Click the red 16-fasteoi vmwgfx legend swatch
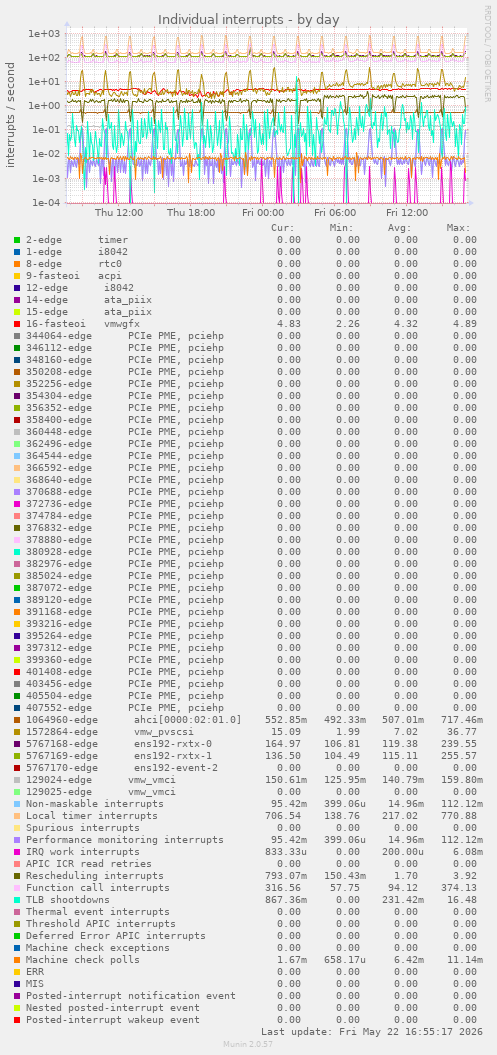 tap(17, 324)
